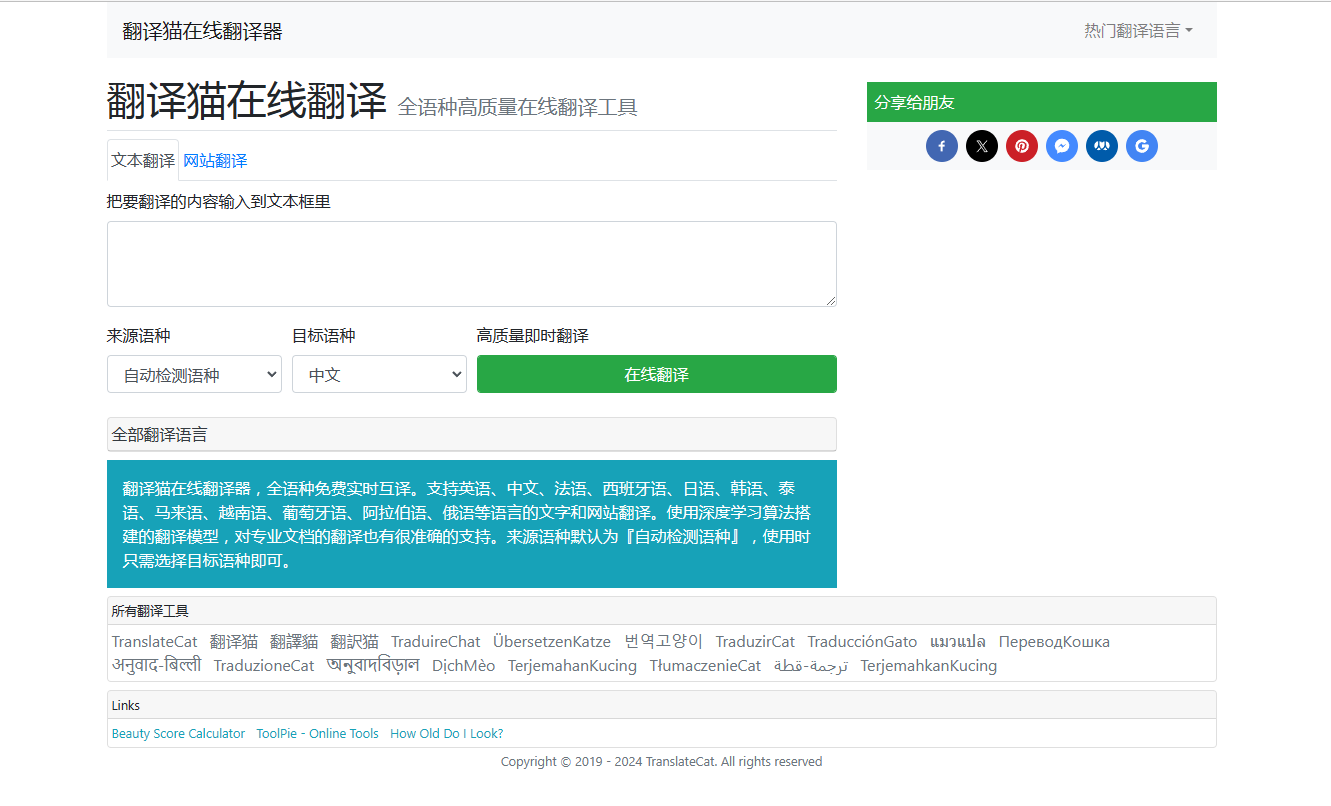Share using the Google icon
The image size is (1331, 806).
tap(1142, 146)
